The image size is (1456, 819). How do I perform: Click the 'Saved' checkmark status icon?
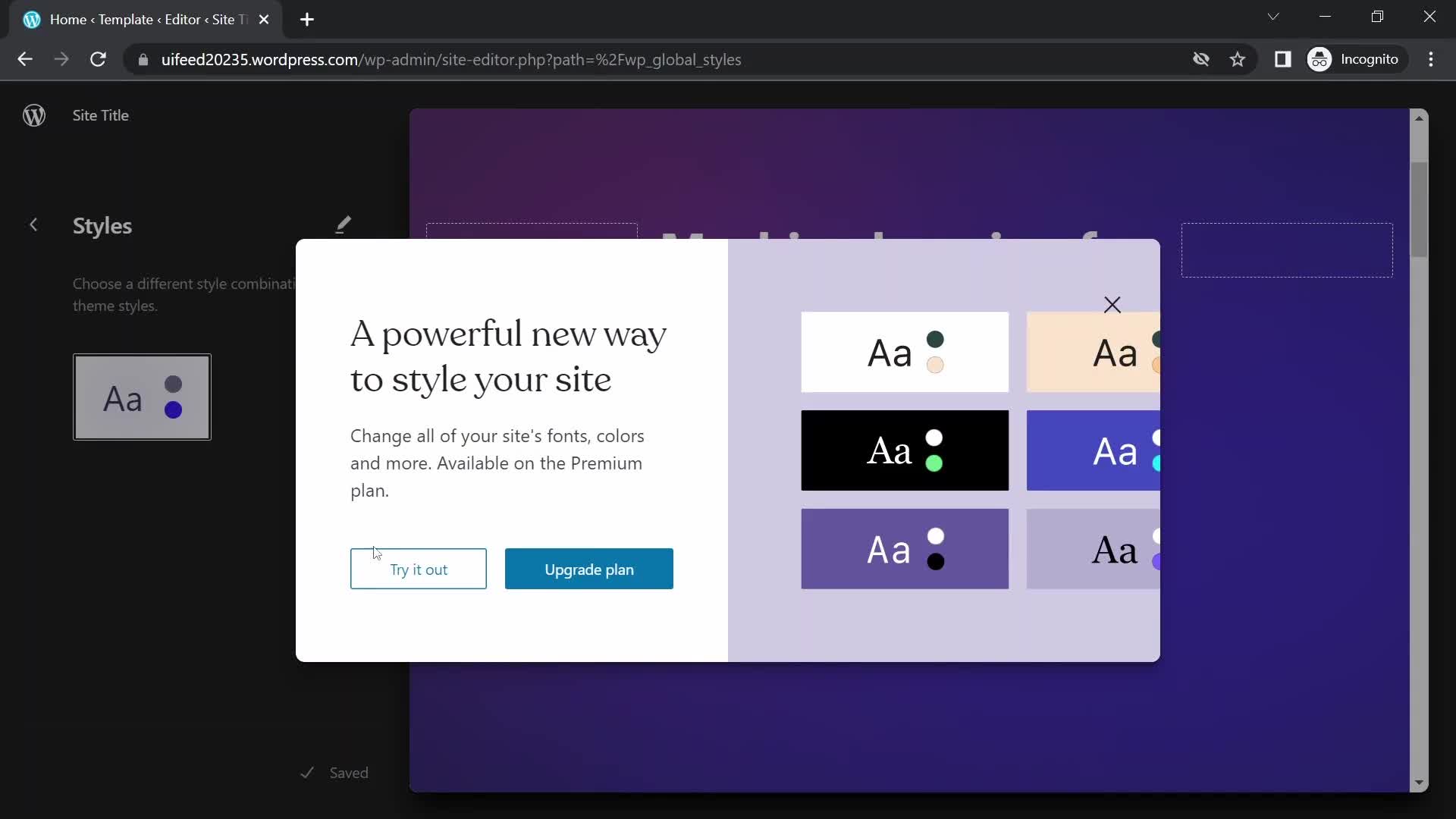pos(307,772)
